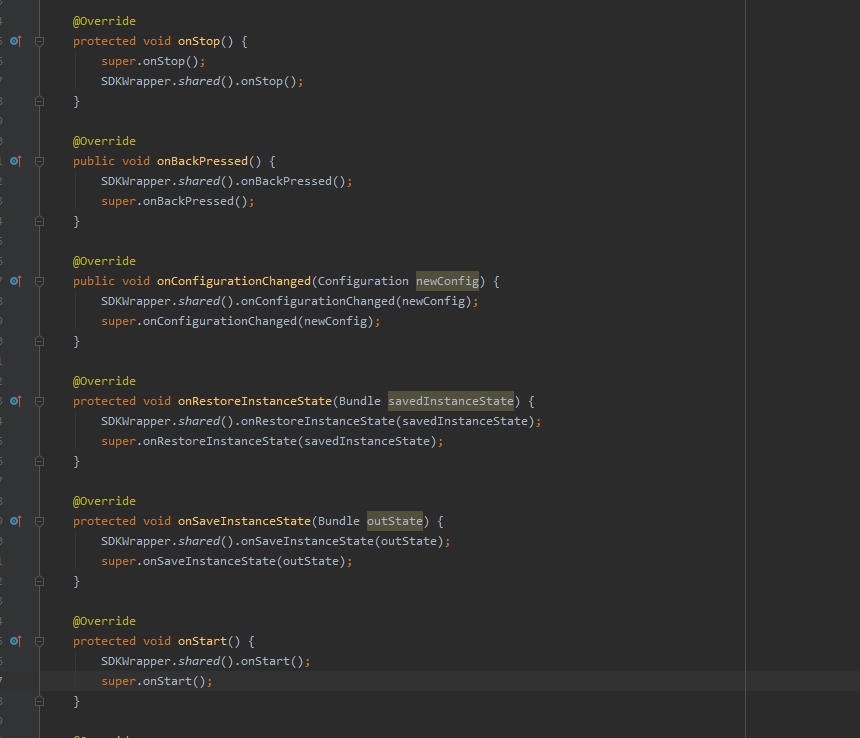Click the override gutter icon beside onStop
Screen dimensions: 860x738
coord(16,41)
